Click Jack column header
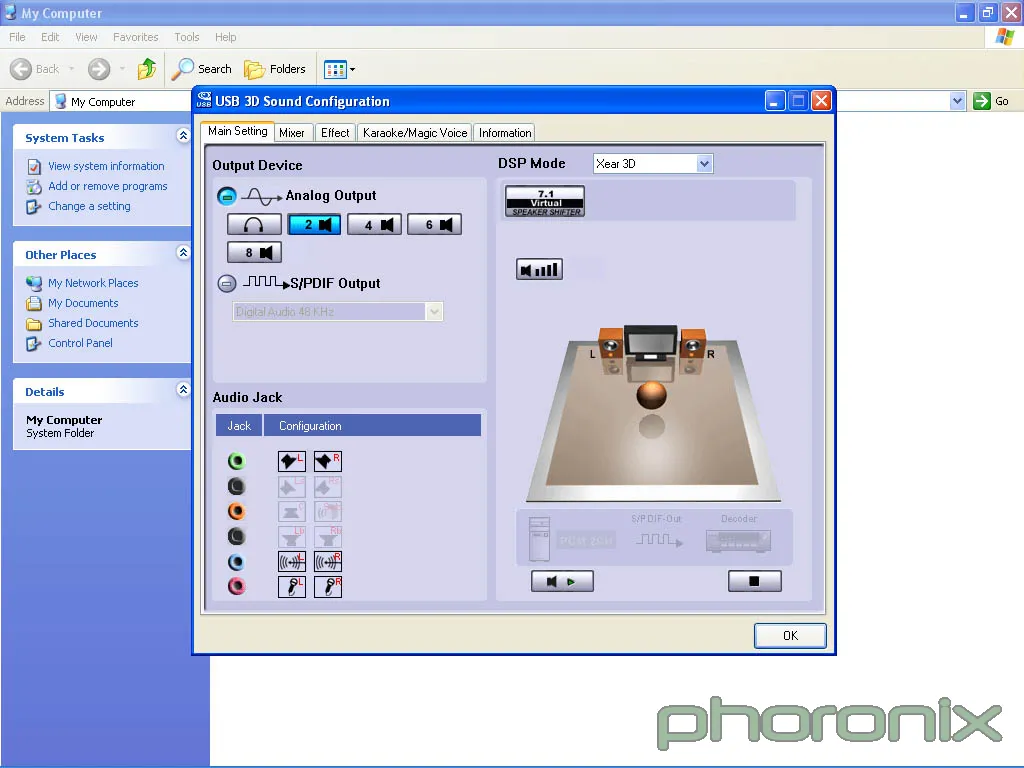1024x768 pixels. click(x=239, y=425)
